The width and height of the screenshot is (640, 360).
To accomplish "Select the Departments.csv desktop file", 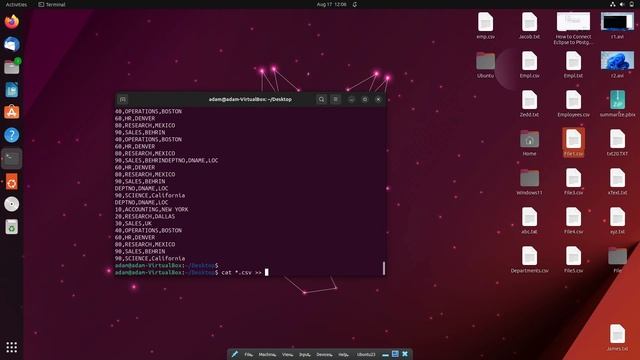I will (x=529, y=260).
